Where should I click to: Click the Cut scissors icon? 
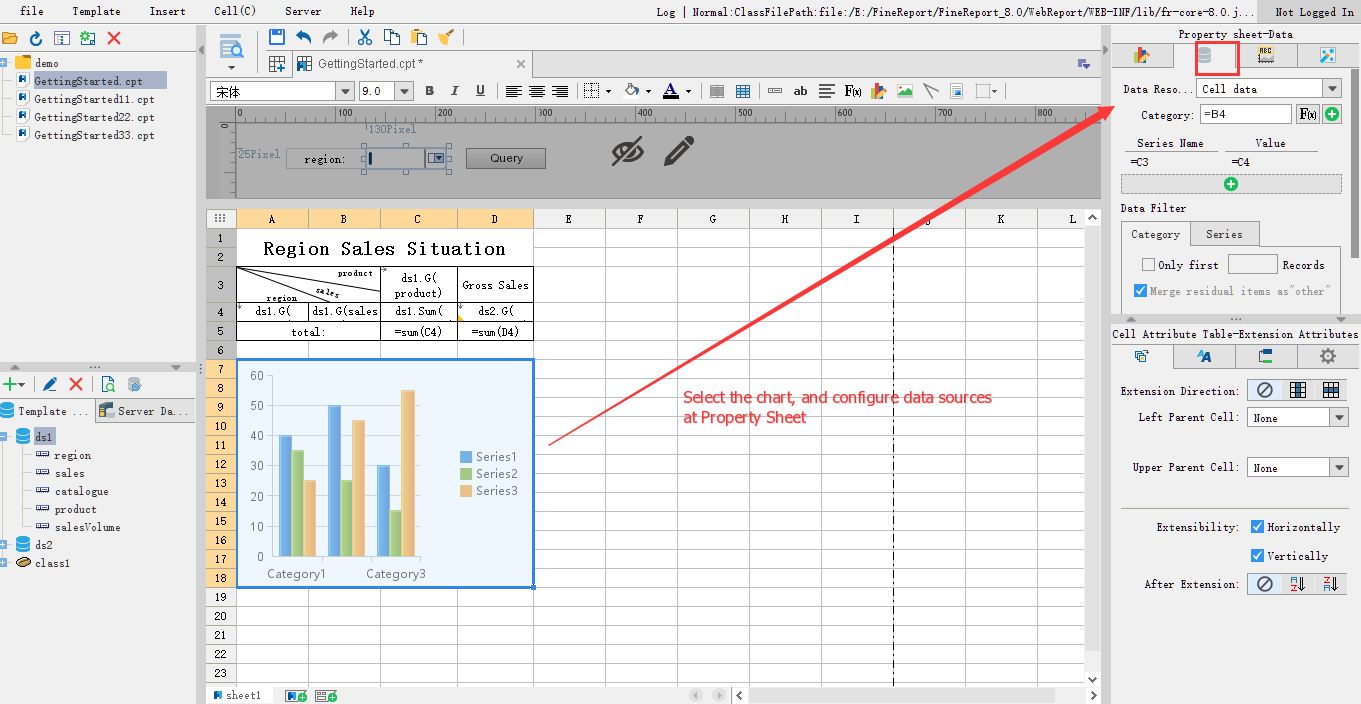click(x=365, y=37)
